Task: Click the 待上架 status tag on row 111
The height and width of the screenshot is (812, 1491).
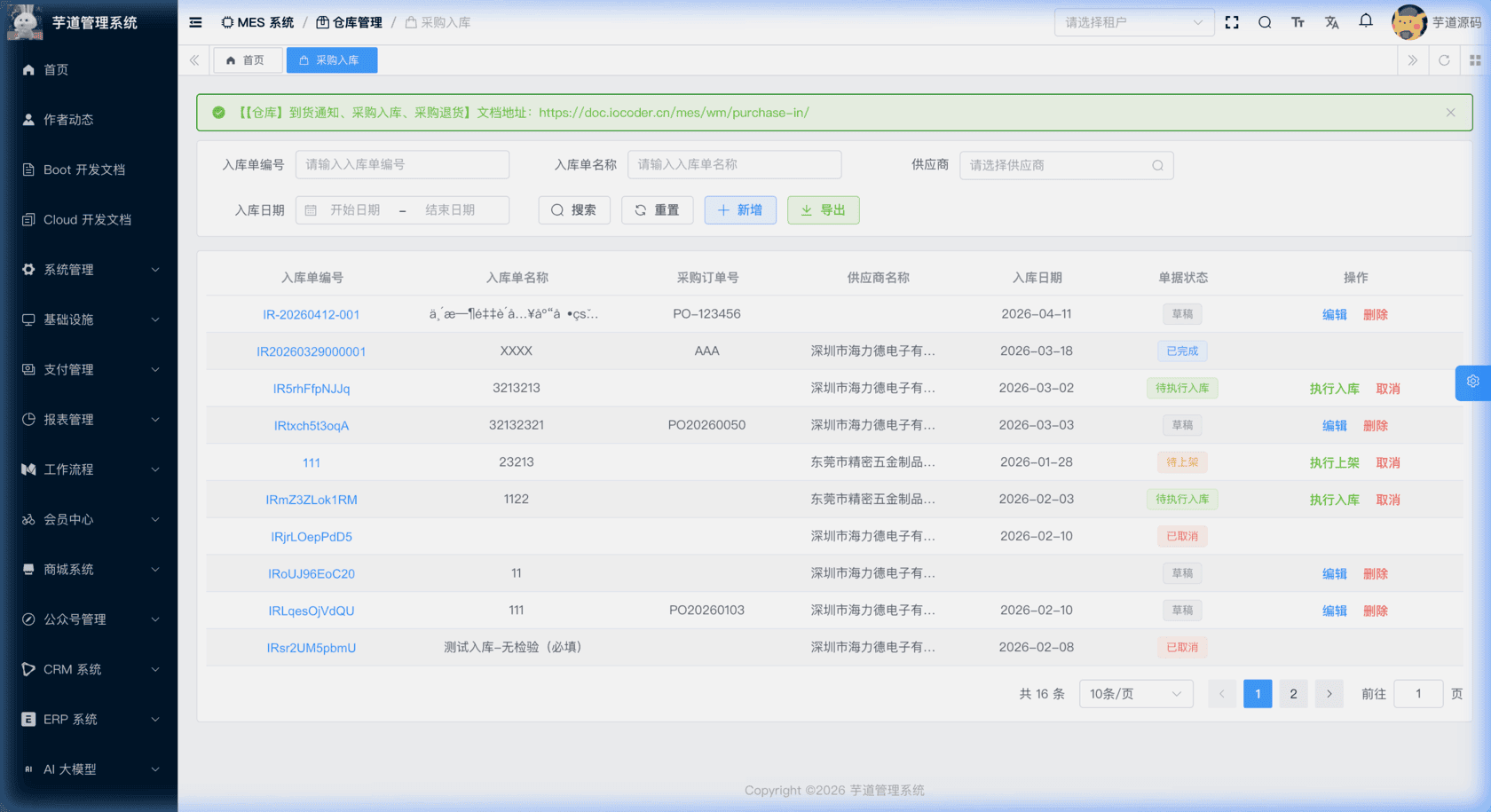Action: [x=1182, y=461]
